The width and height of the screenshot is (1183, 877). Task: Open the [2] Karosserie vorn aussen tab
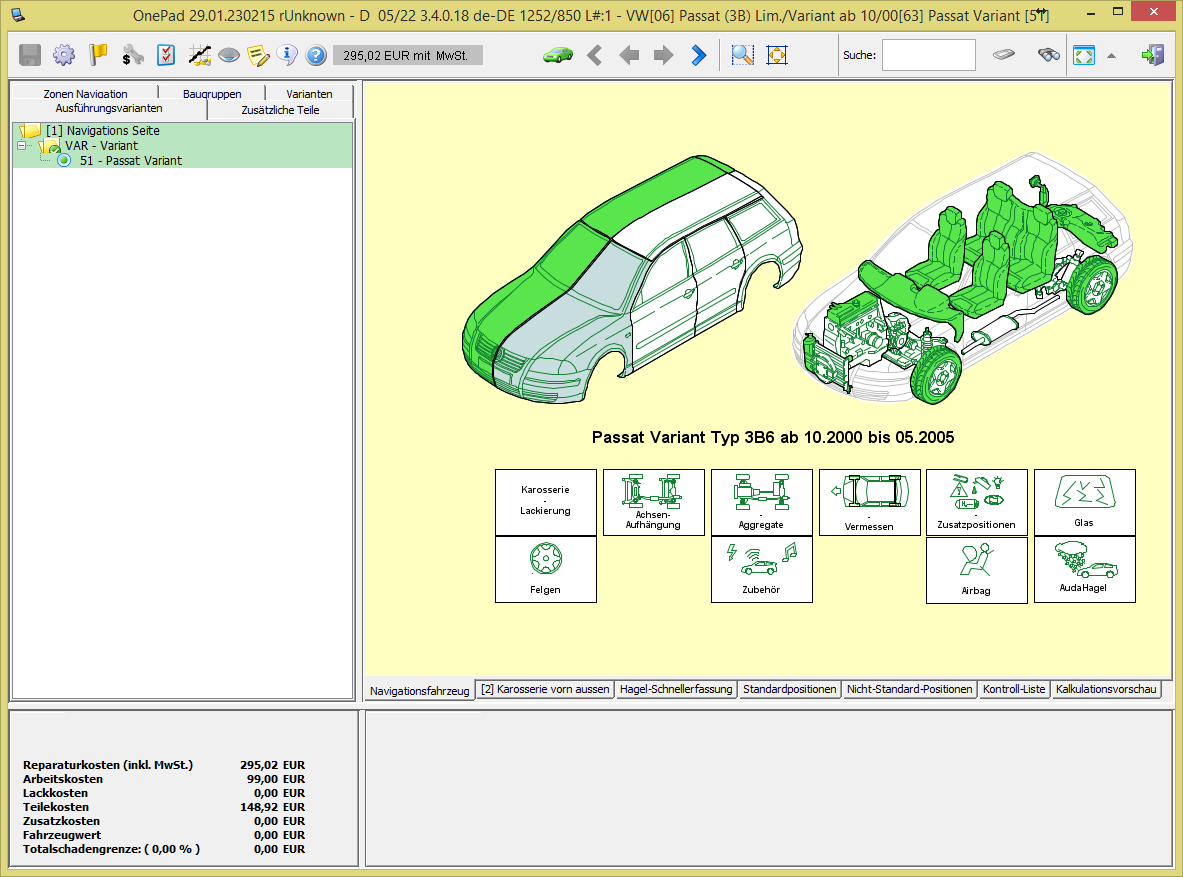(545, 689)
